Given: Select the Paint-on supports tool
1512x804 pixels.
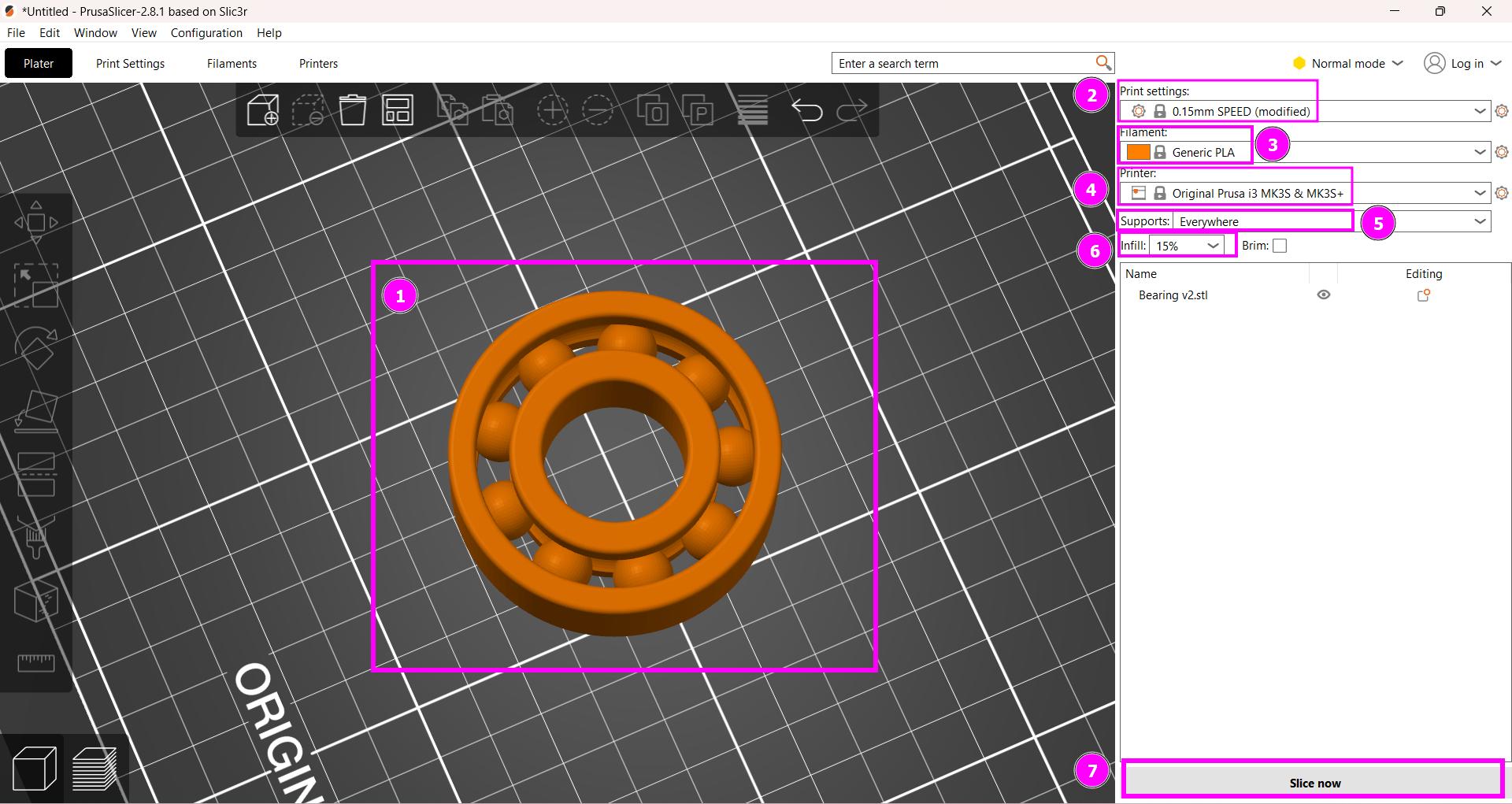Looking at the screenshot, I should pyautogui.click(x=36, y=537).
